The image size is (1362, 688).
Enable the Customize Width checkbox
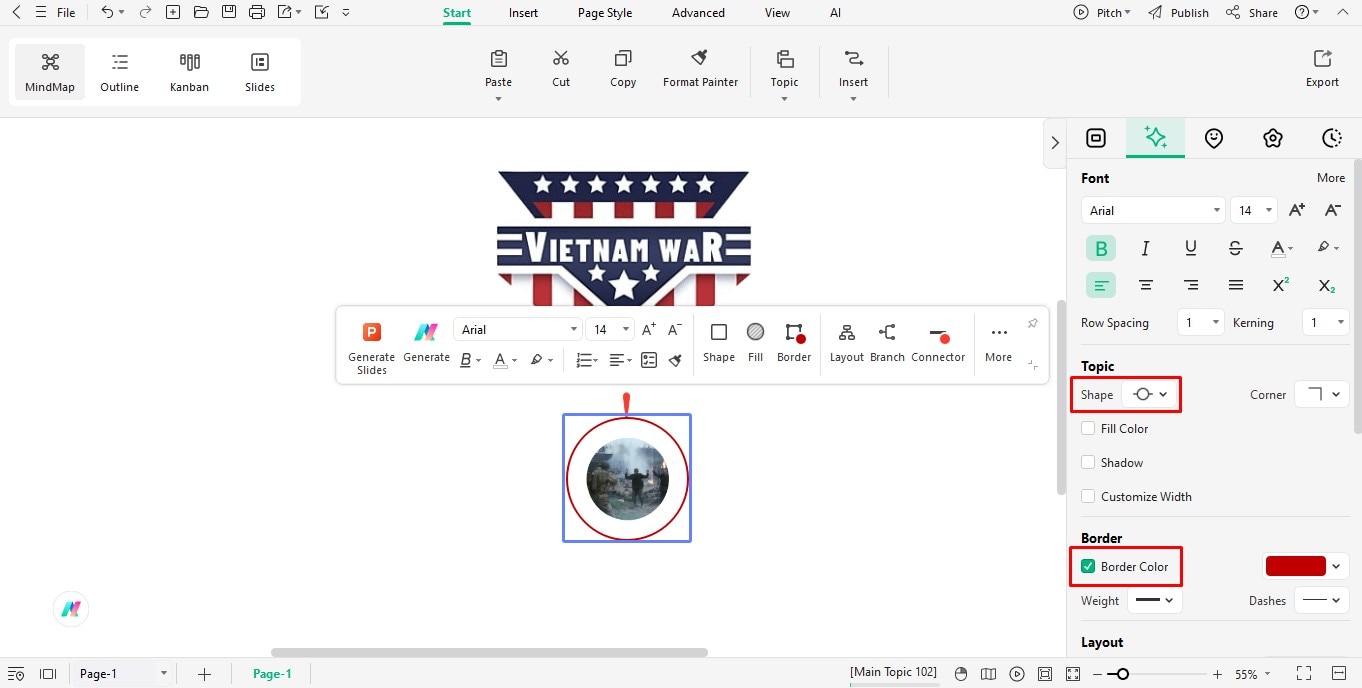1088,496
